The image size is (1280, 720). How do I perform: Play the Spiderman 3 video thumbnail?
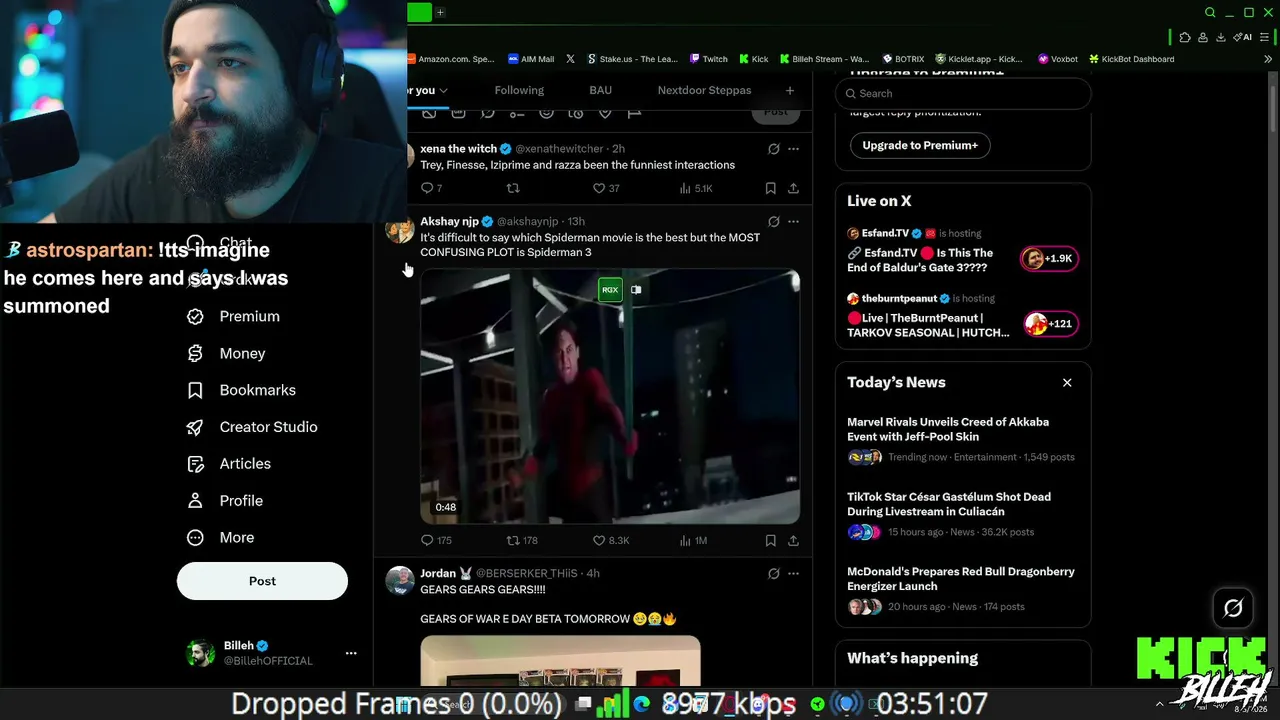(x=610, y=396)
